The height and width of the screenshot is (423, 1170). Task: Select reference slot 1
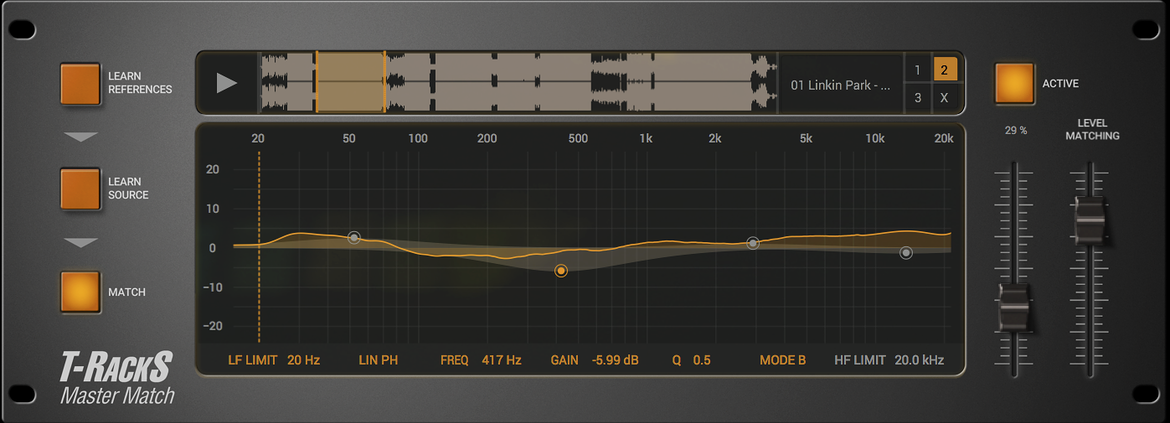pos(918,71)
